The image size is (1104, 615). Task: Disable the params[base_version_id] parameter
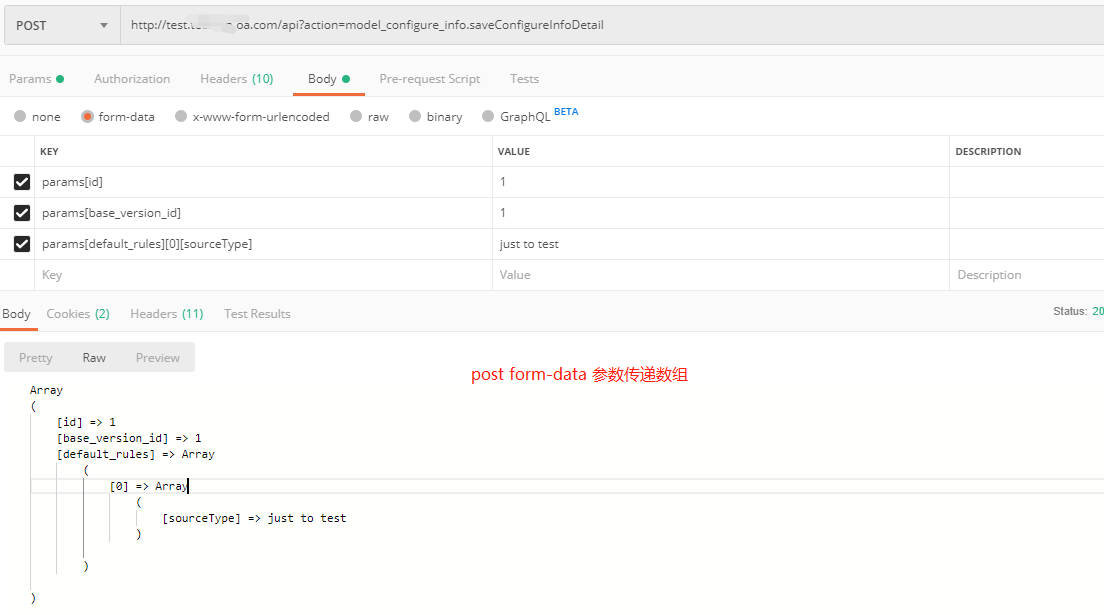tap(22, 213)
